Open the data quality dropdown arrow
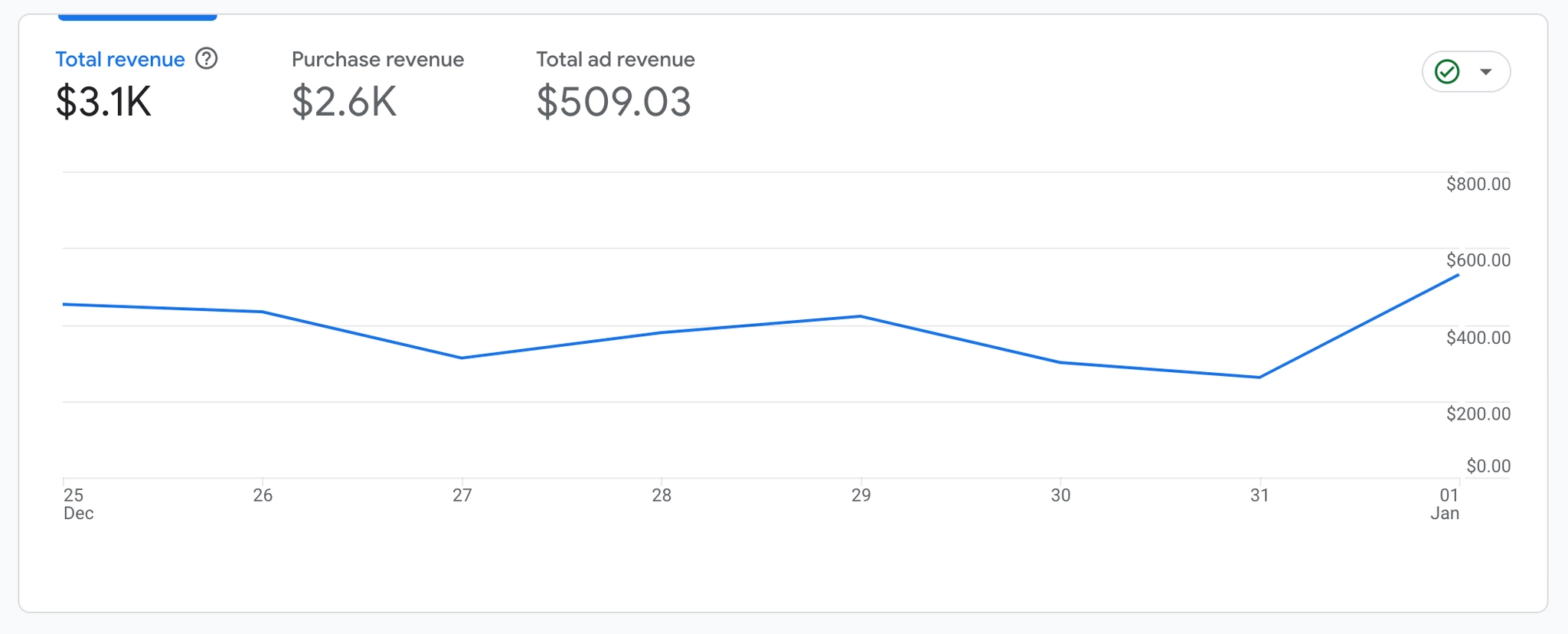 pos(1486,72)
